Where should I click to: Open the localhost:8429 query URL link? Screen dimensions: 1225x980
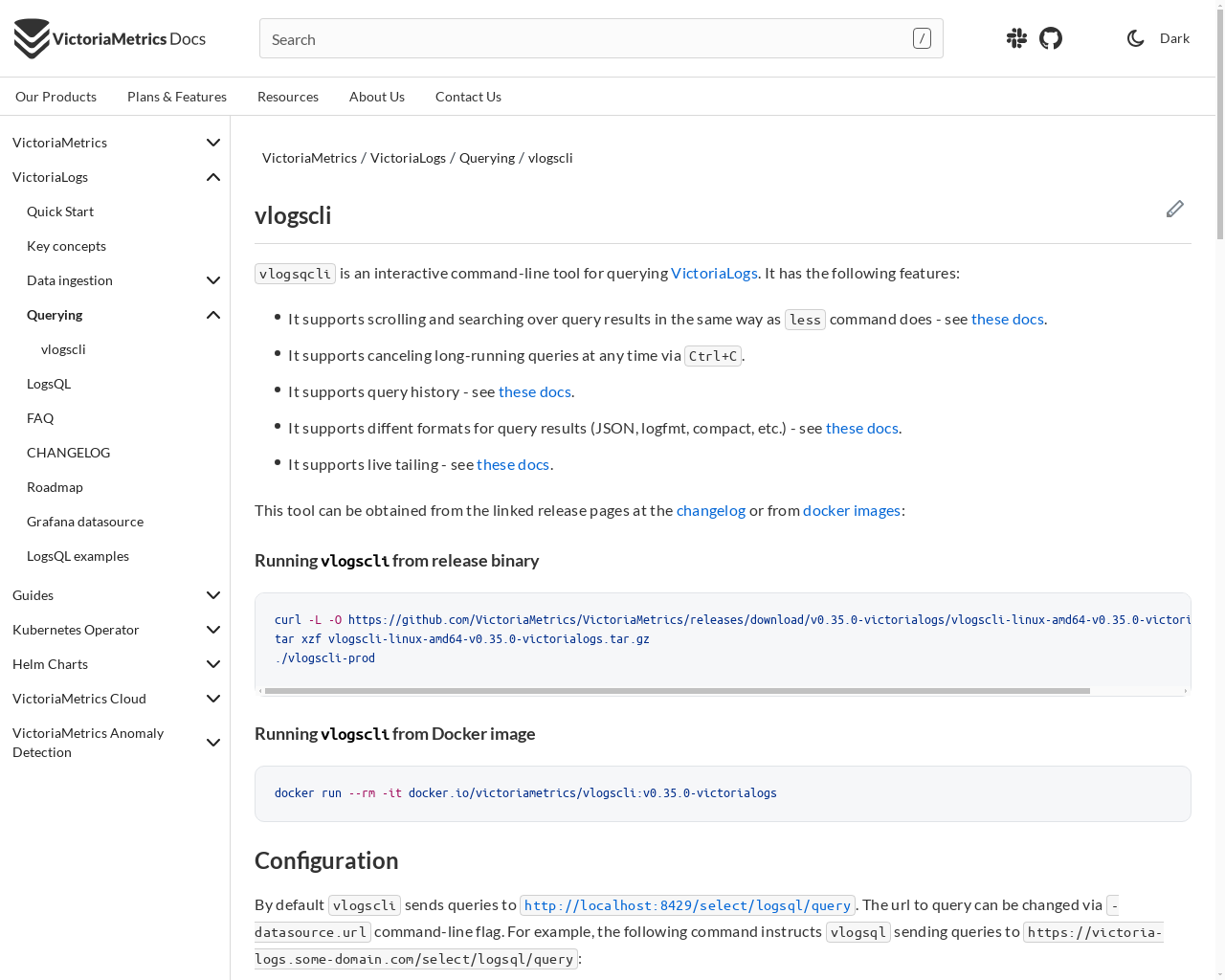click(x=687, y=905)
